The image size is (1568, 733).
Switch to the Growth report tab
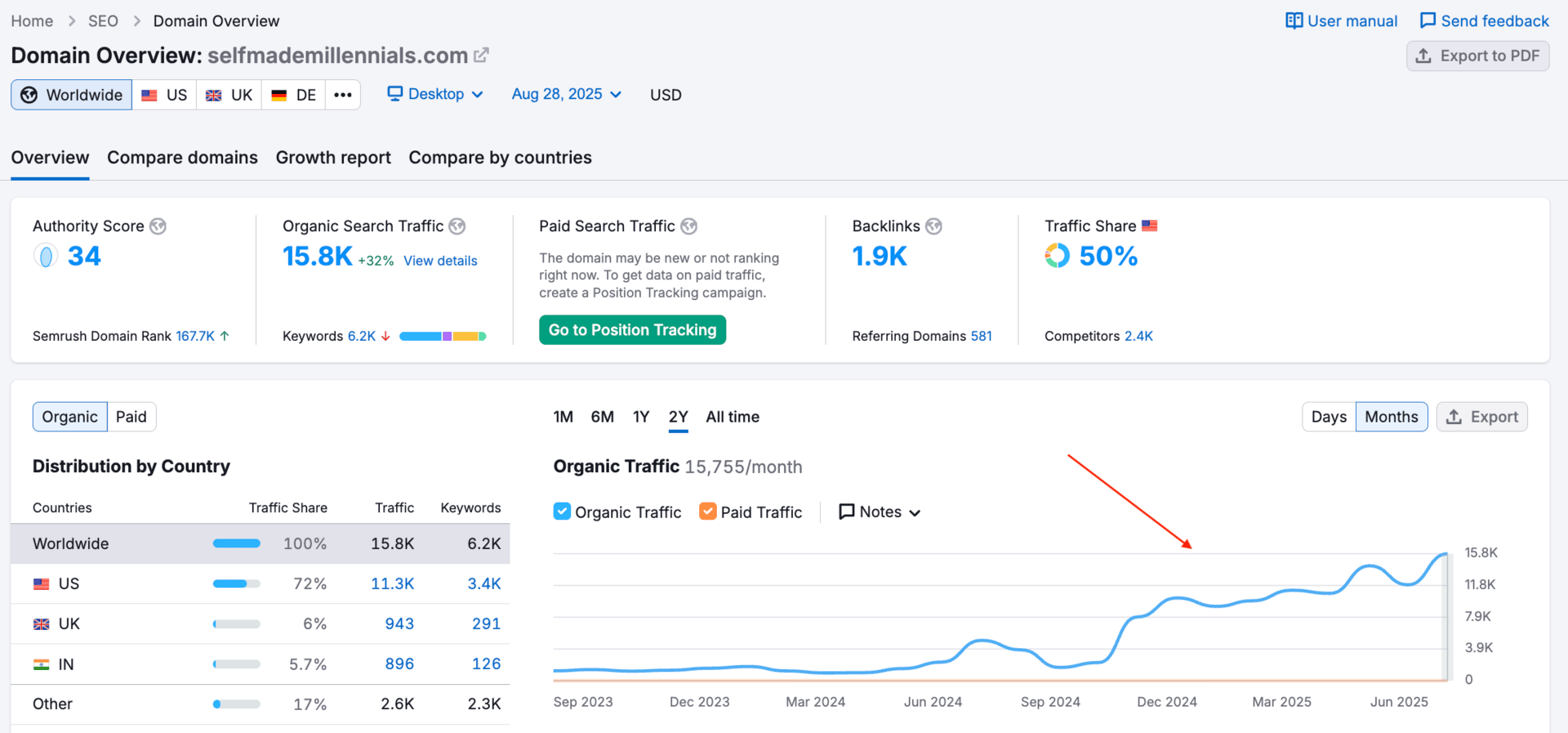(333, 158)
